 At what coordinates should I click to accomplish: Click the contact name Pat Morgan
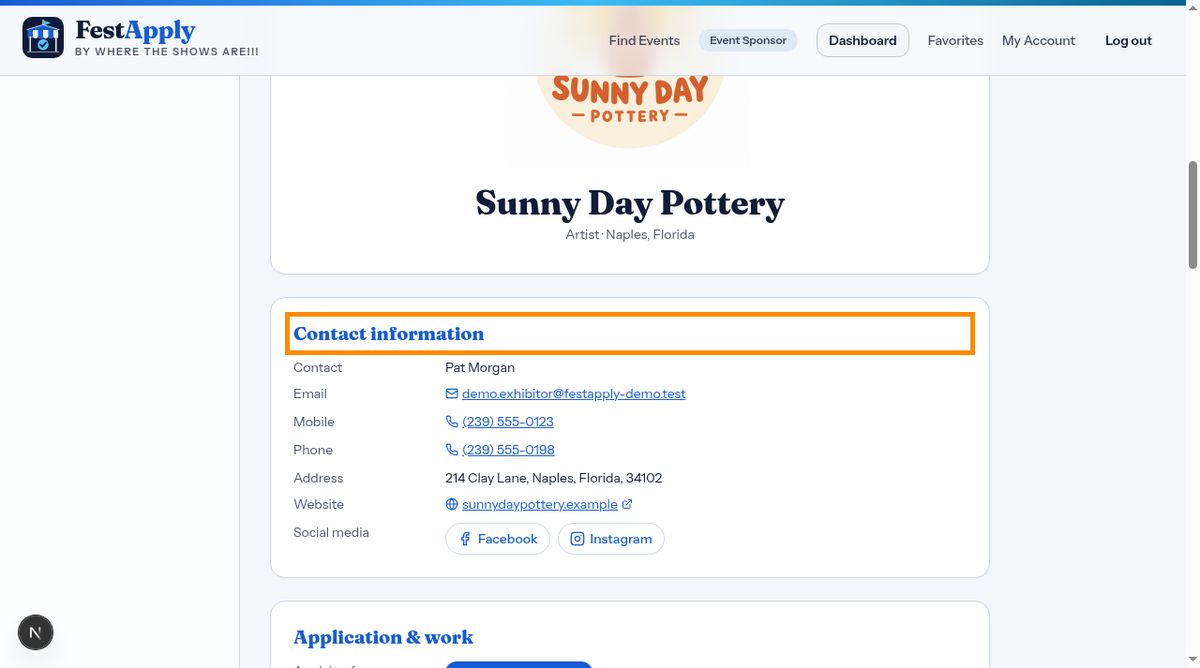pyautogui.click(x=480, y=368)
